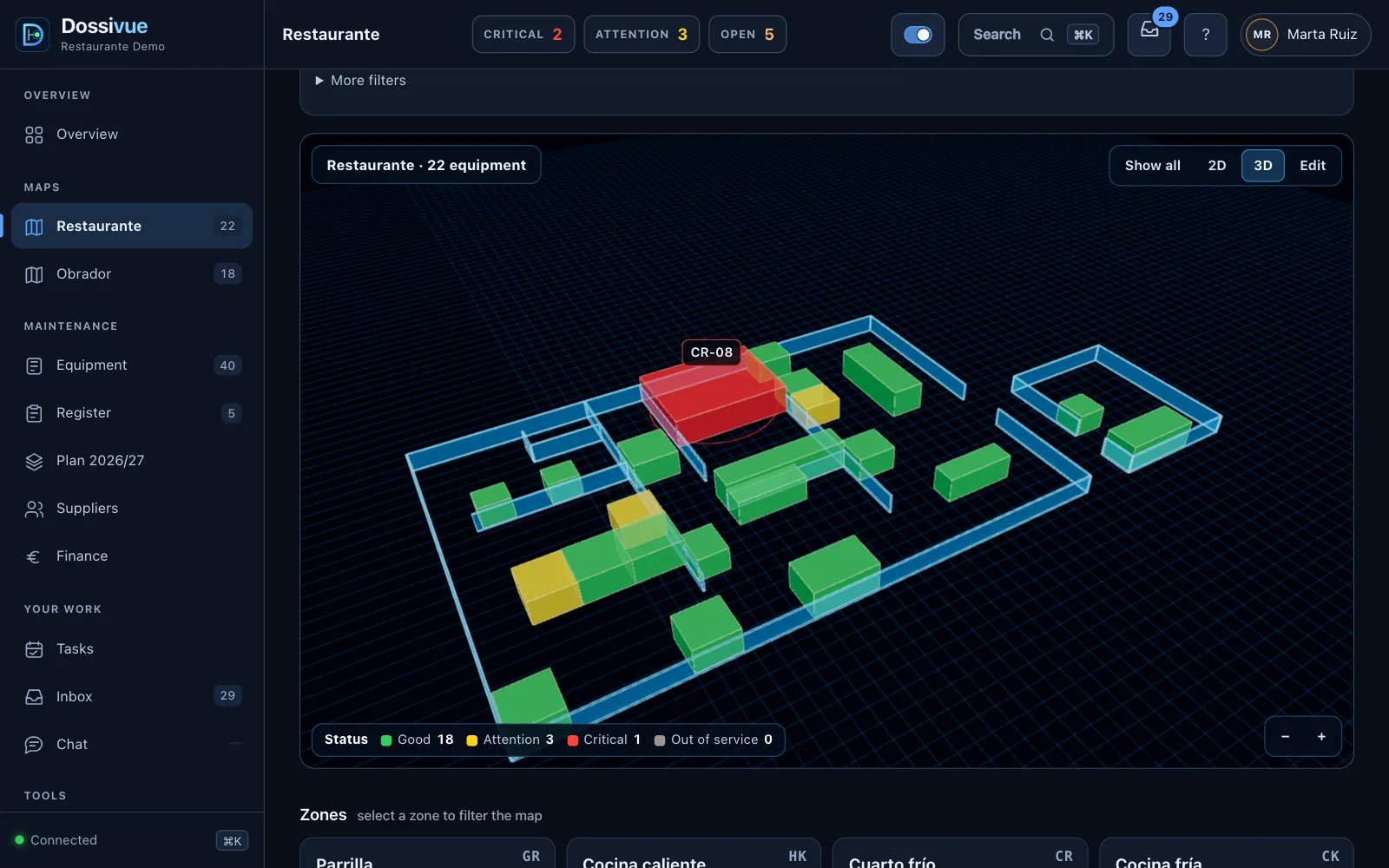Screen dimensions: 1389x868
Task: Click the yellow Attention status swatch
Action: click(x=472, y=740)
